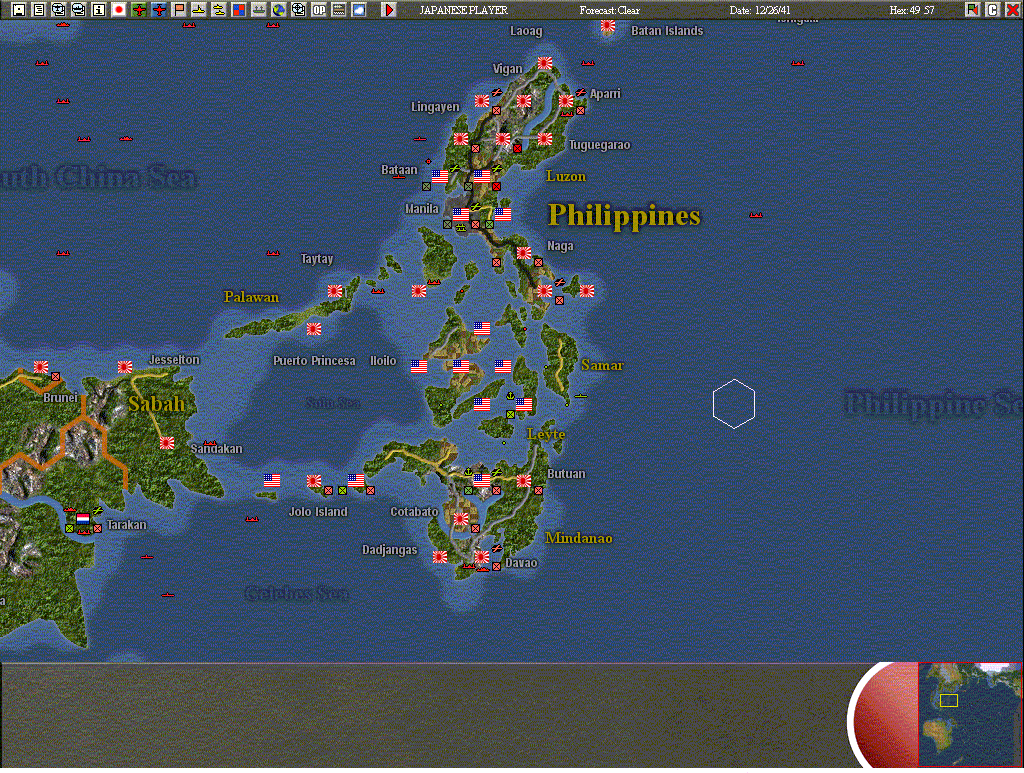Viewport: 1024px width, 773px height.
Task: Click the red X exit button
Action: coord(1012,9)
